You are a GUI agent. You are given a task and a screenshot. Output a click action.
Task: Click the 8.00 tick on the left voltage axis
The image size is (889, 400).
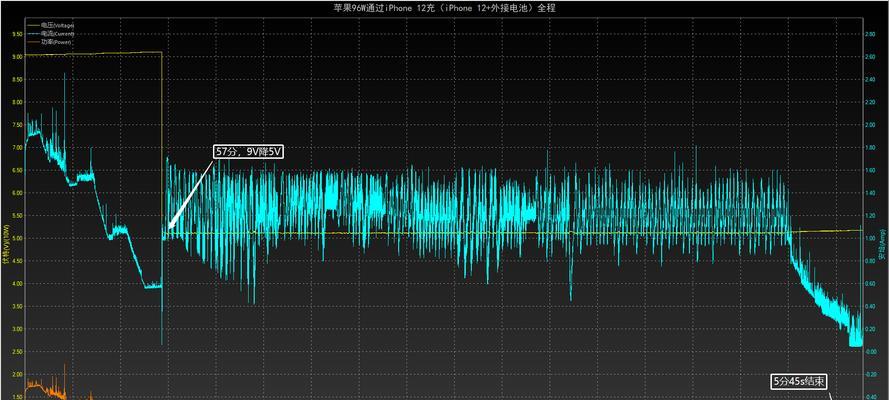pos(17,102)
